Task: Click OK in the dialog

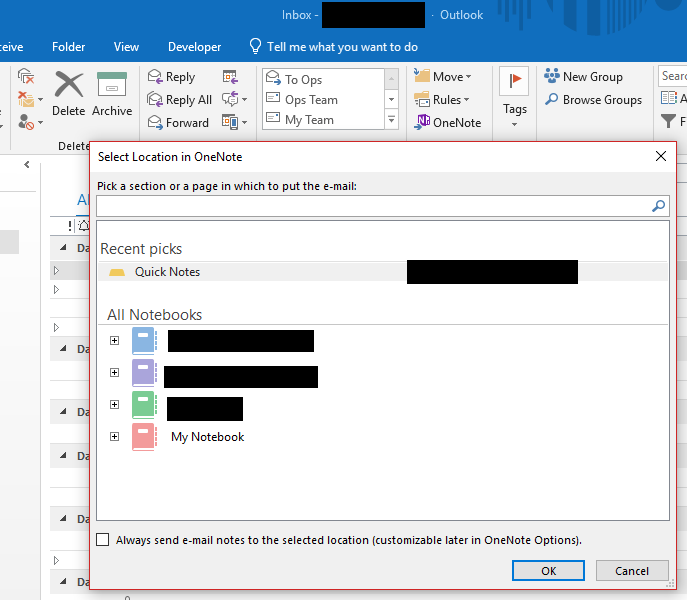Action: pyautogui.click(x=548, y=571)
